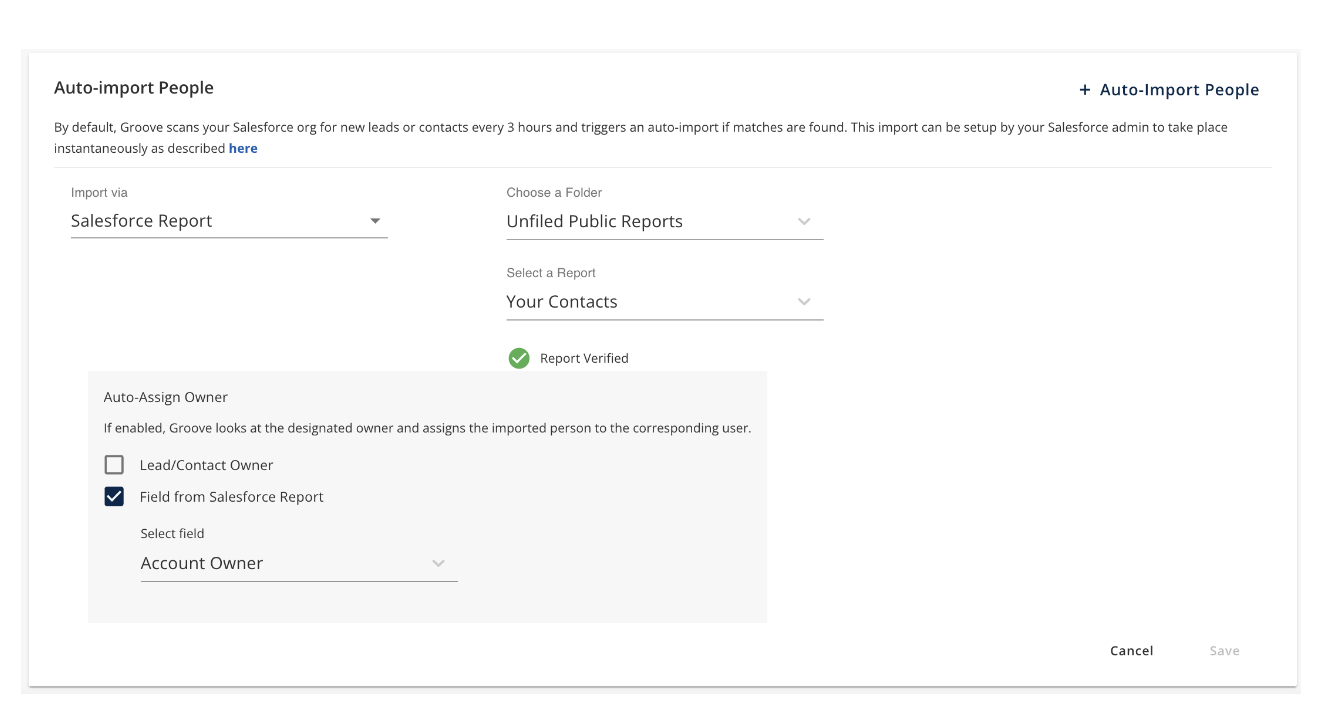Screen dimensions: 1336x716
Task: Open the 'here' instant import link
Action: click(x=243, y=148)
